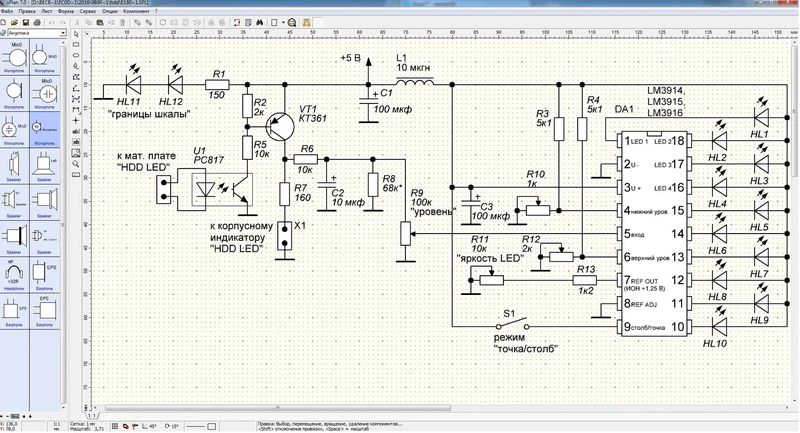The height and width of the screenshot is (433, 800).
Task: Click the Print icon in the toolbar
Action: [35, 21]
